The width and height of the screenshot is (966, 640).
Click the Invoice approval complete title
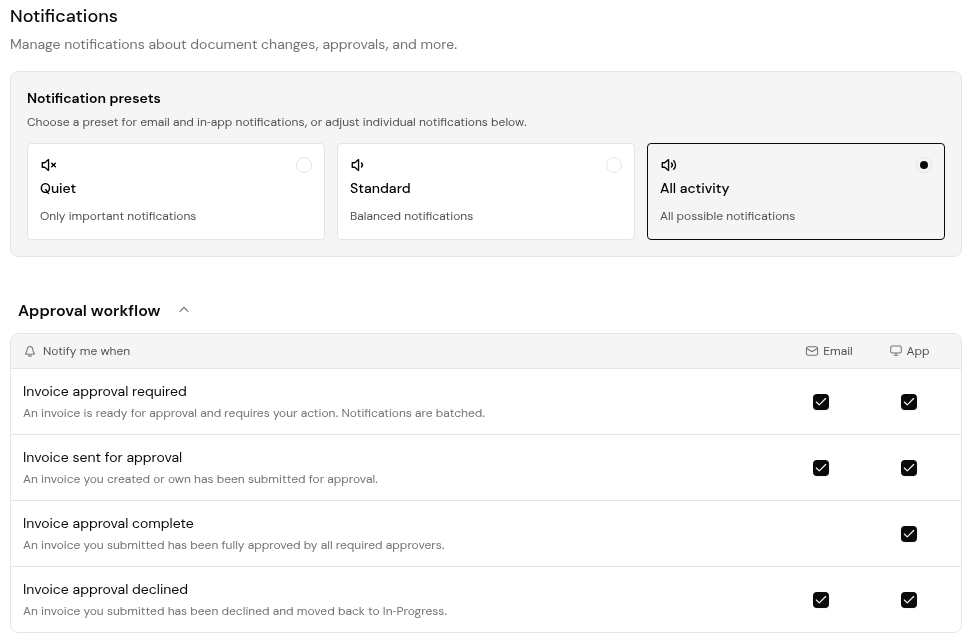(x=108, y=523)
